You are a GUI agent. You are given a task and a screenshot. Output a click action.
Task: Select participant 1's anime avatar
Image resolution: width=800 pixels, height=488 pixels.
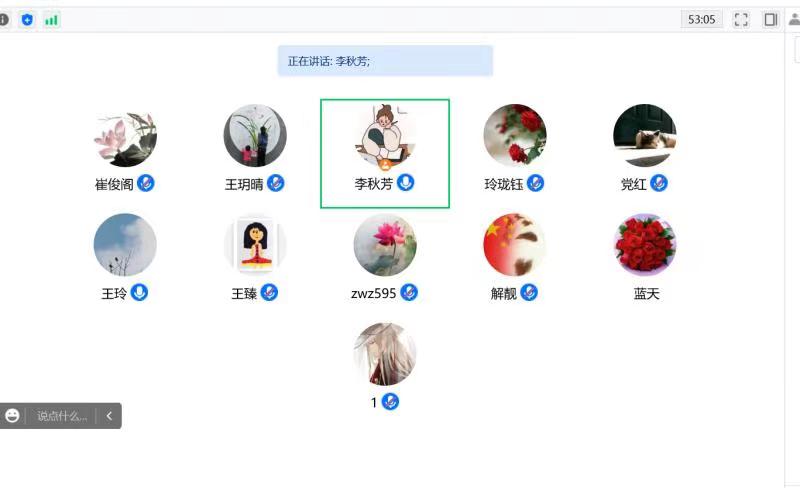click(385, 354)
